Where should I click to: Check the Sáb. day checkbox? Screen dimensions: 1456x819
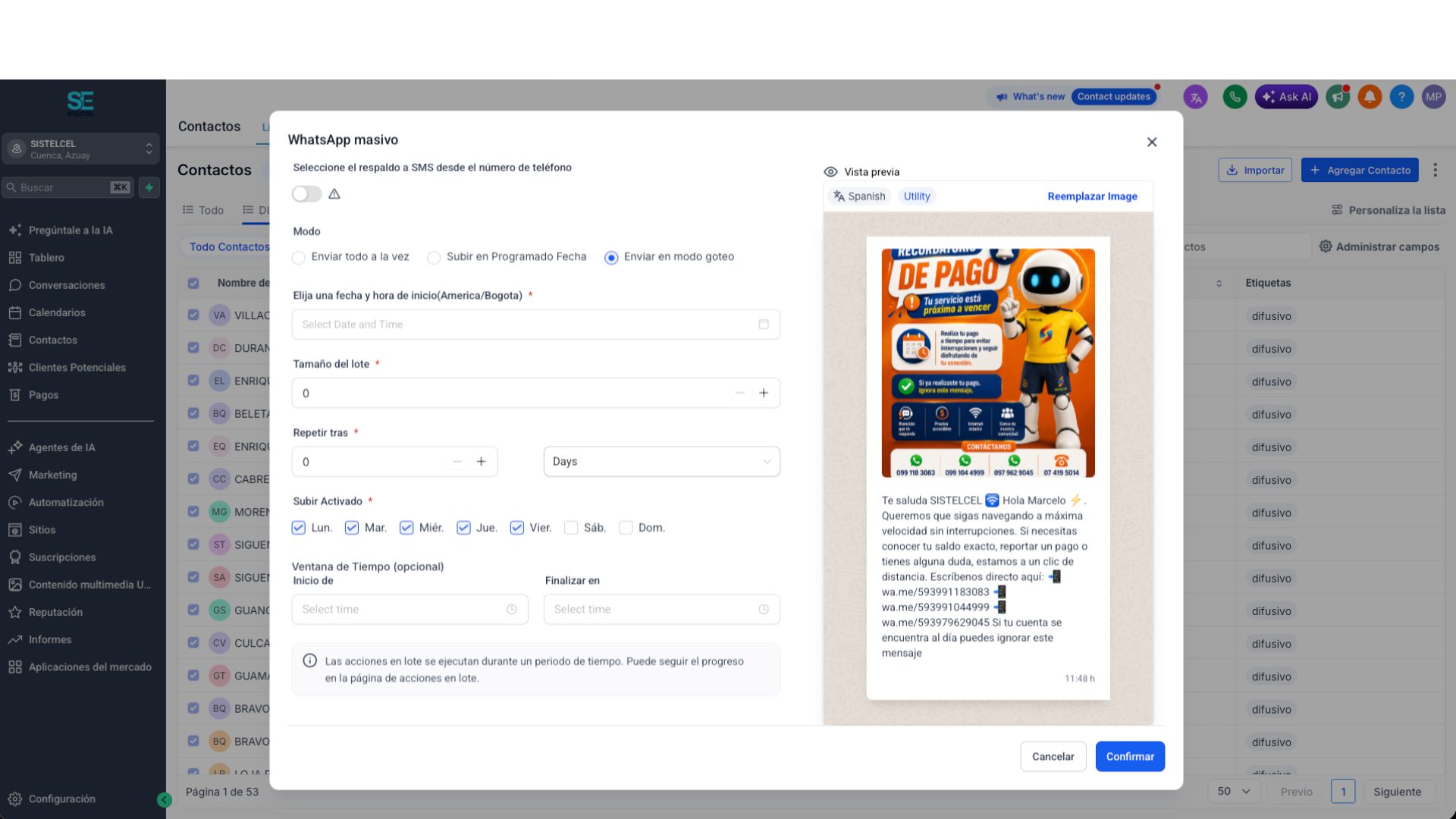tap(571, 528)
